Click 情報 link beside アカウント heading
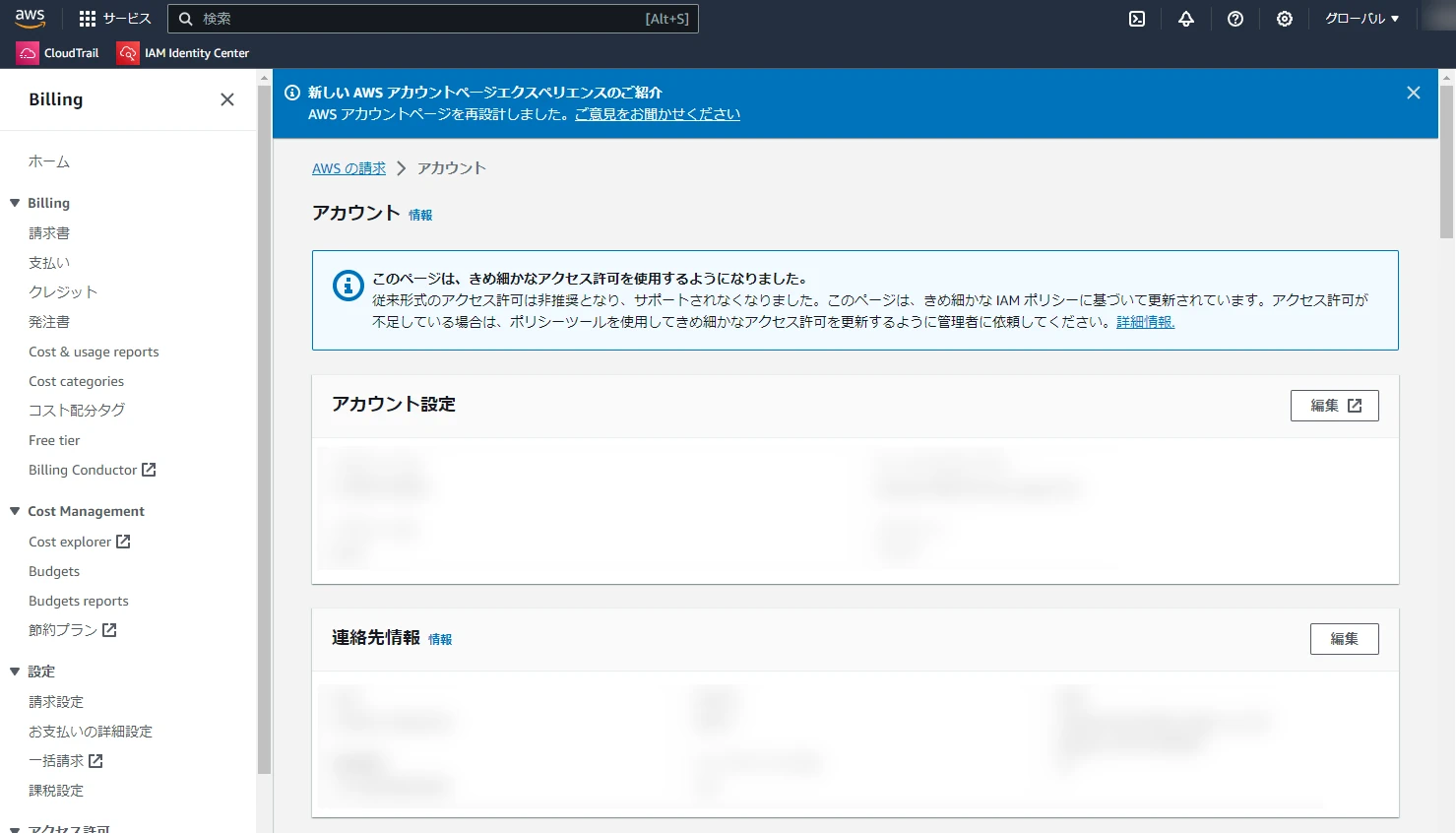 click(420, 215)
